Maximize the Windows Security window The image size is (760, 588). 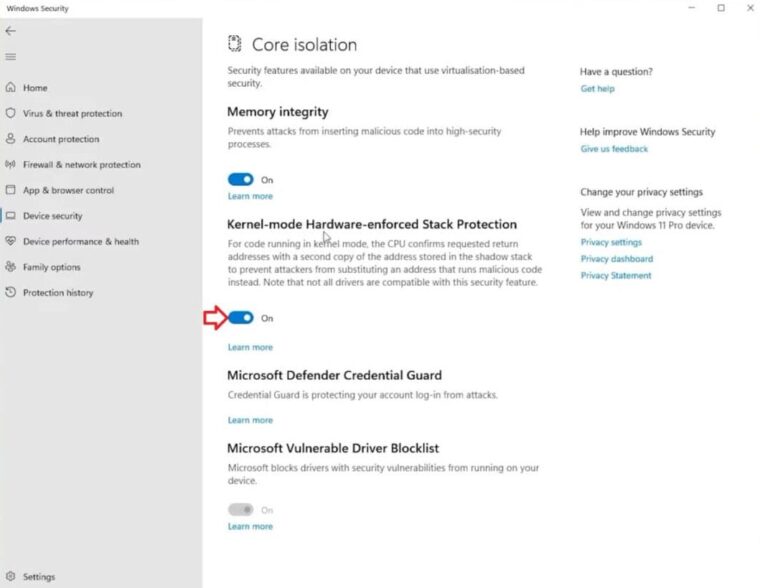point(721,8)
